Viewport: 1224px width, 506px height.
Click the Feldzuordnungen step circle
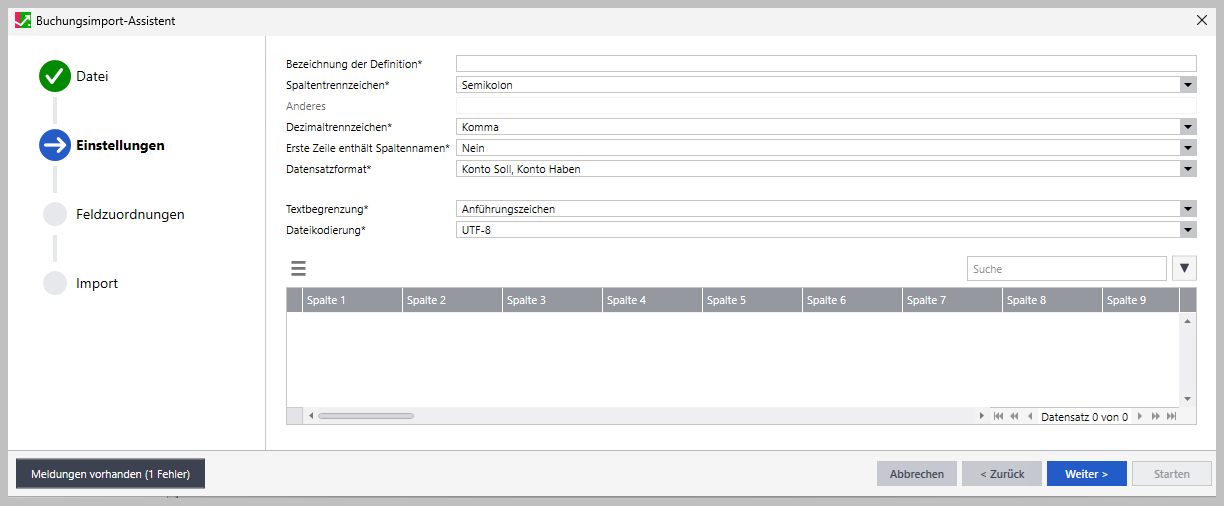click(55, 215)
